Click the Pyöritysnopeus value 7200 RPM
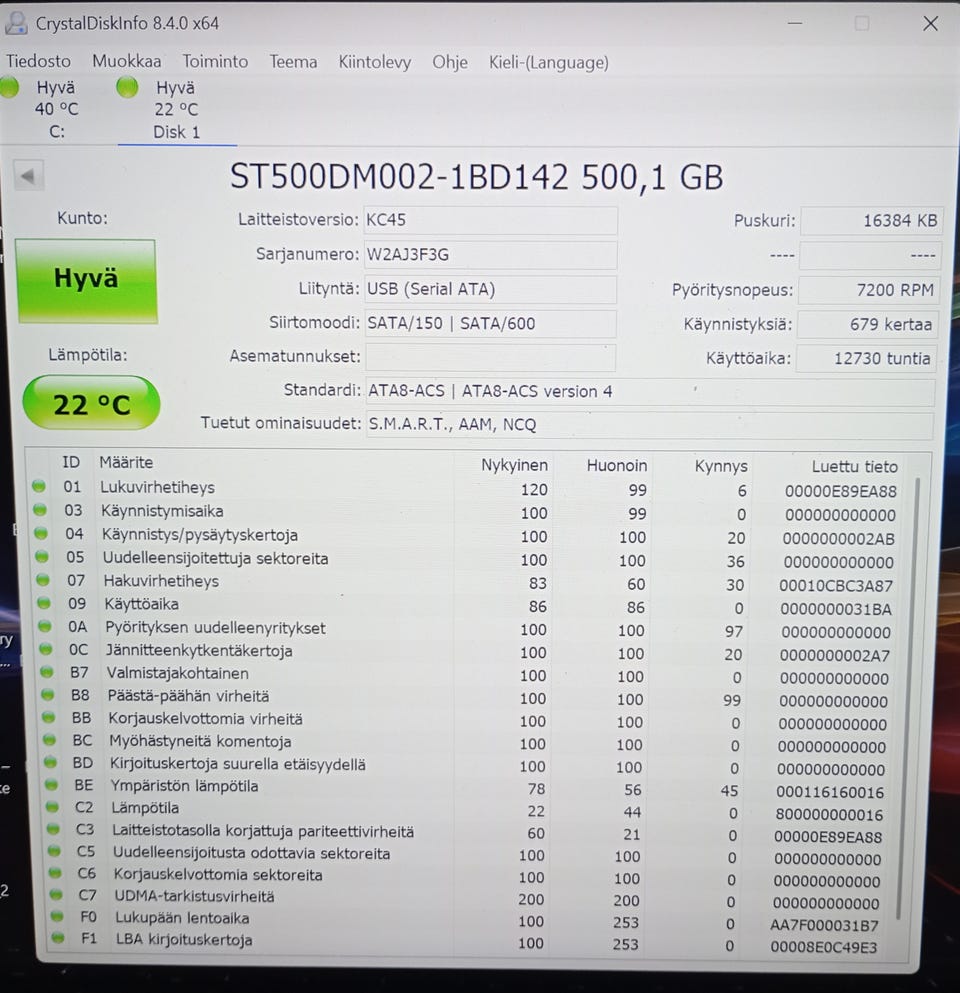 tap(869, 290)
